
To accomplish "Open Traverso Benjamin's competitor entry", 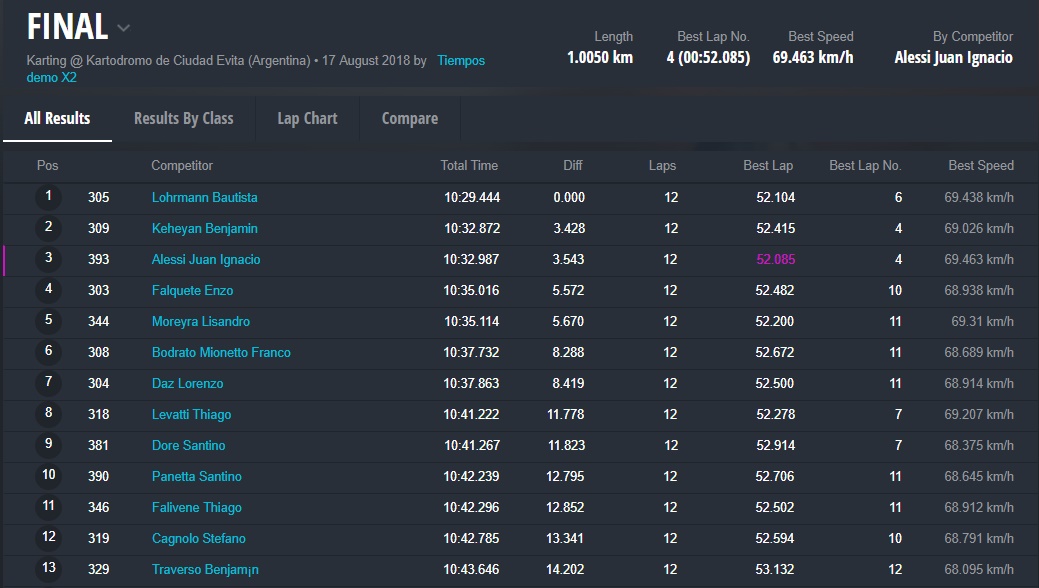I will (205, 570).
